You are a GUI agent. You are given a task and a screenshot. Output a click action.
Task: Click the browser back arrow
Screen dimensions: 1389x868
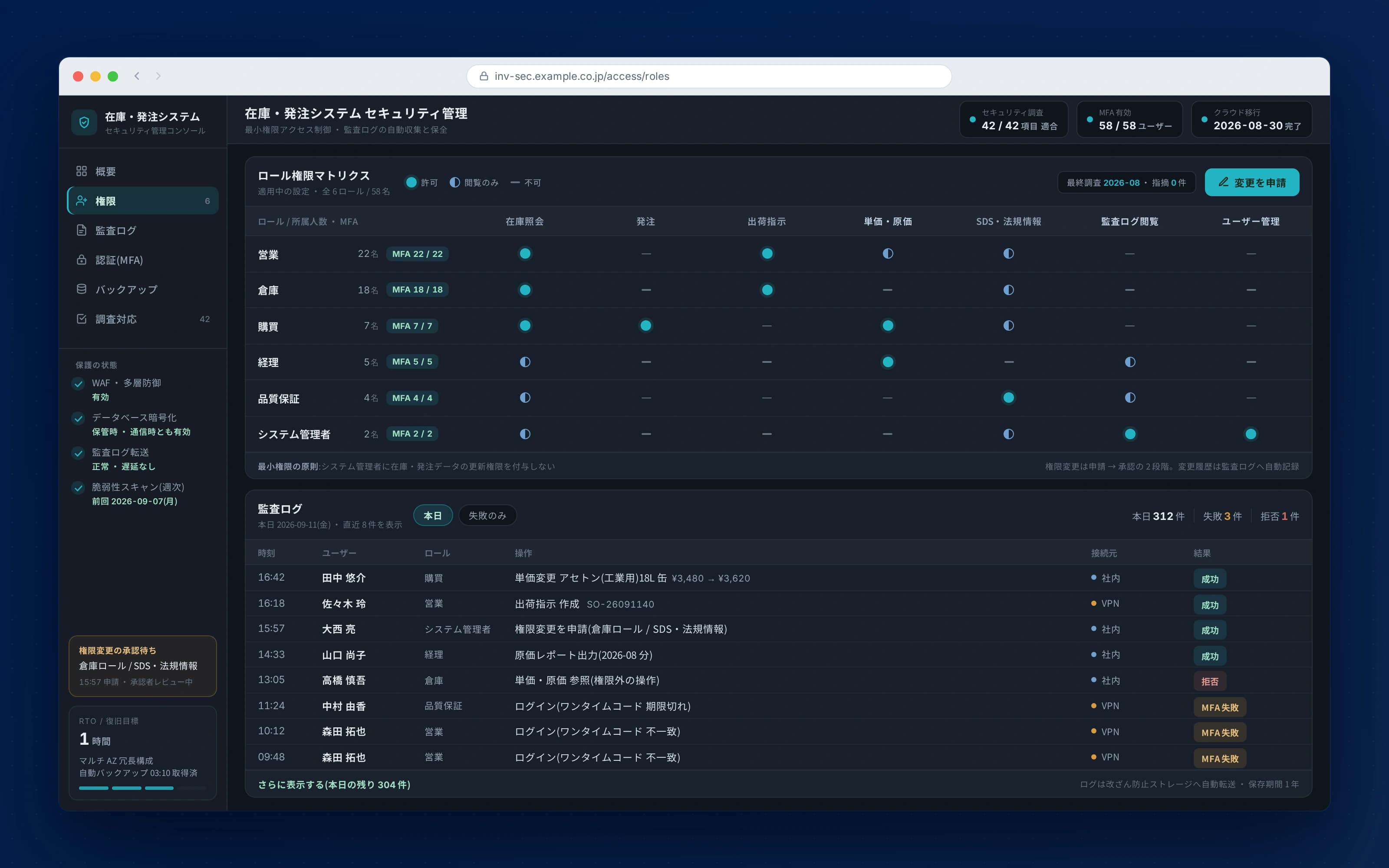(x=137, y=76)
